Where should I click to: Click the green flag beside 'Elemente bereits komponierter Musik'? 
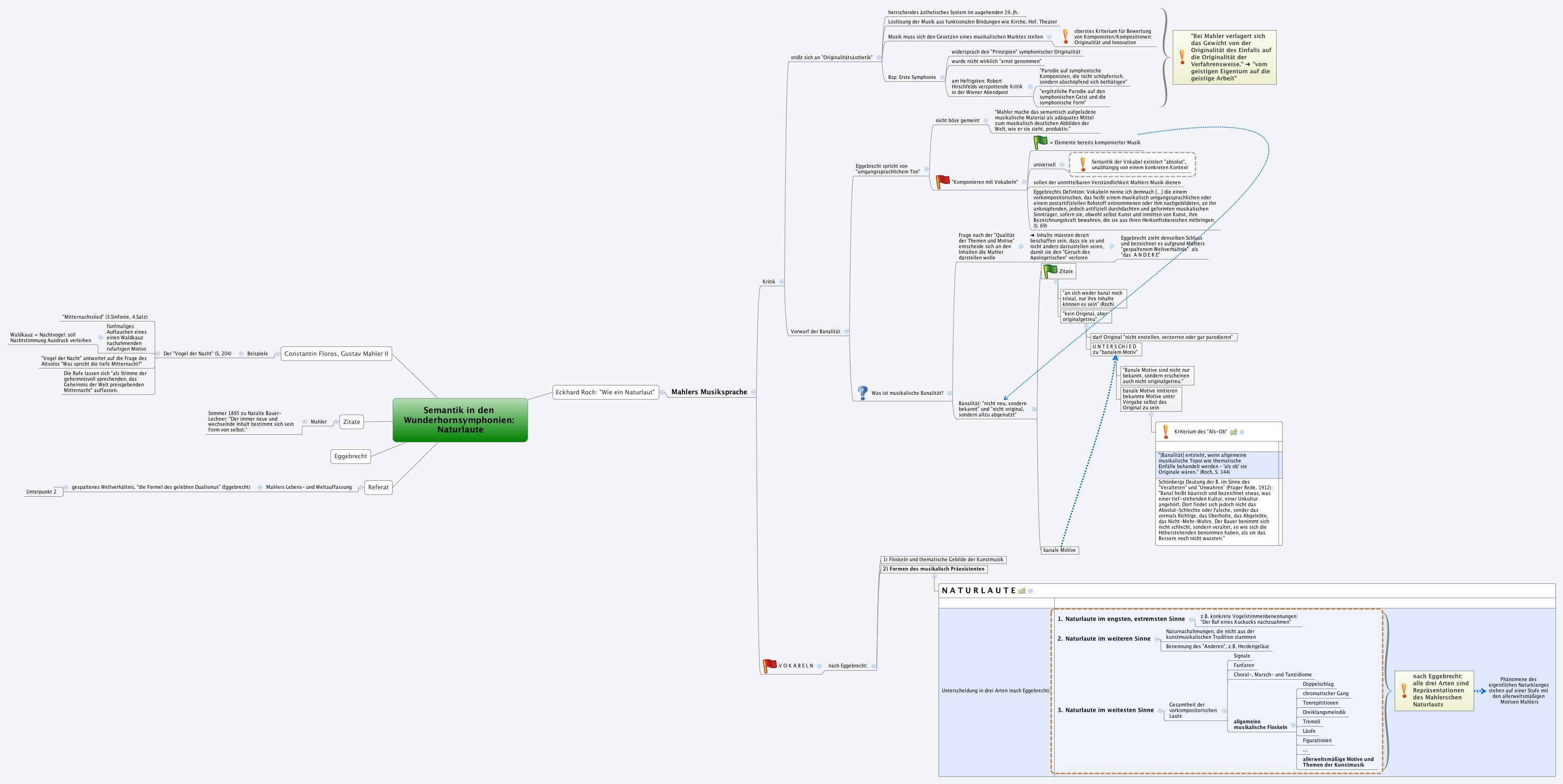pos(1040,143)
